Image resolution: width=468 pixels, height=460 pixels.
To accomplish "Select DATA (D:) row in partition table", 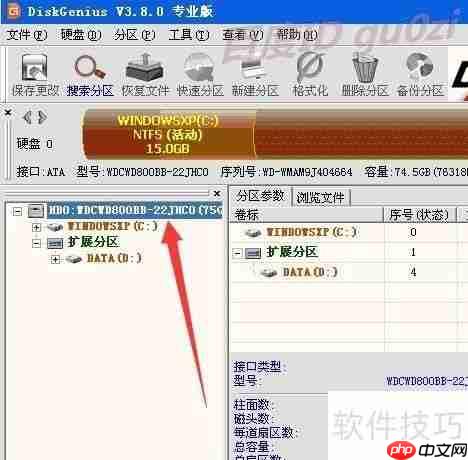I will pos(310,273).
